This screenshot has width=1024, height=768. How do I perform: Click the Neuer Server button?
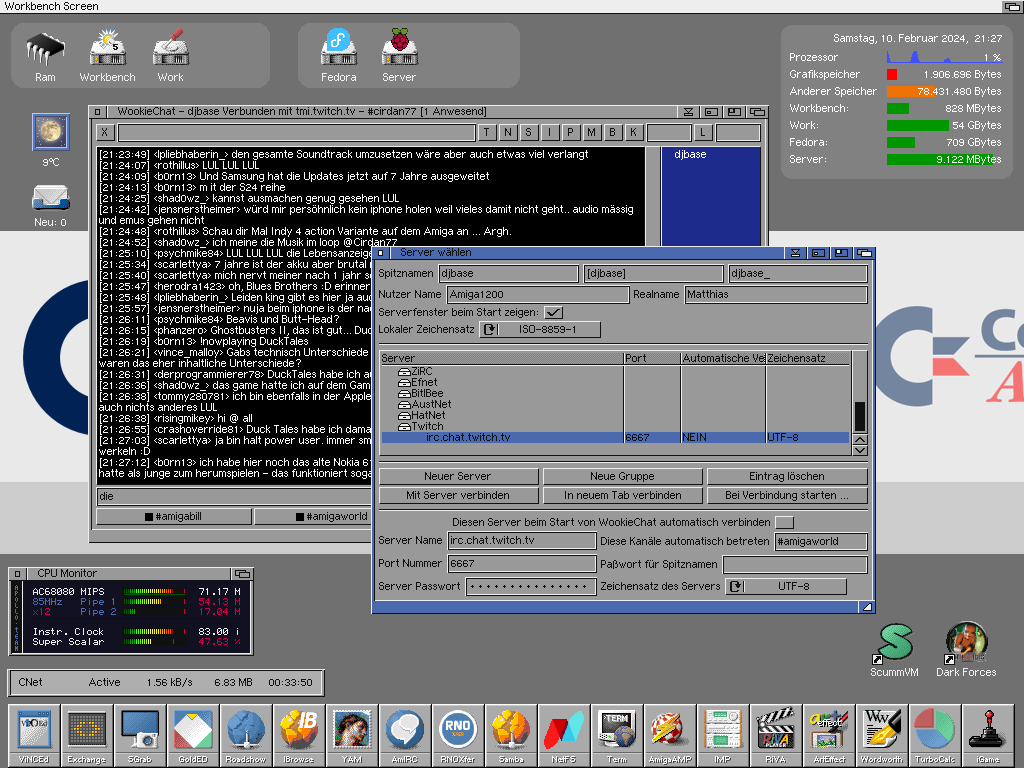point(458,476)
